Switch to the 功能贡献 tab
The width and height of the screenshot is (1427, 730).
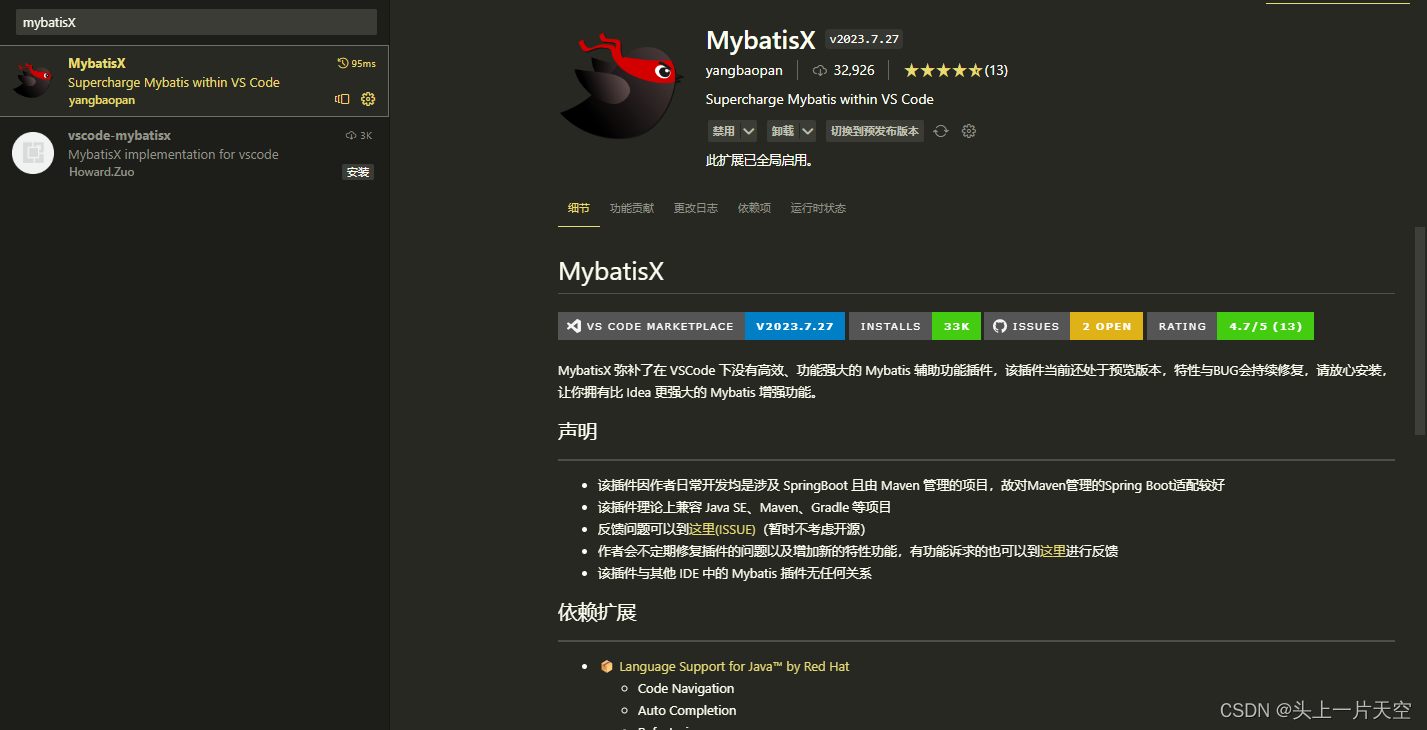(632, 208)
